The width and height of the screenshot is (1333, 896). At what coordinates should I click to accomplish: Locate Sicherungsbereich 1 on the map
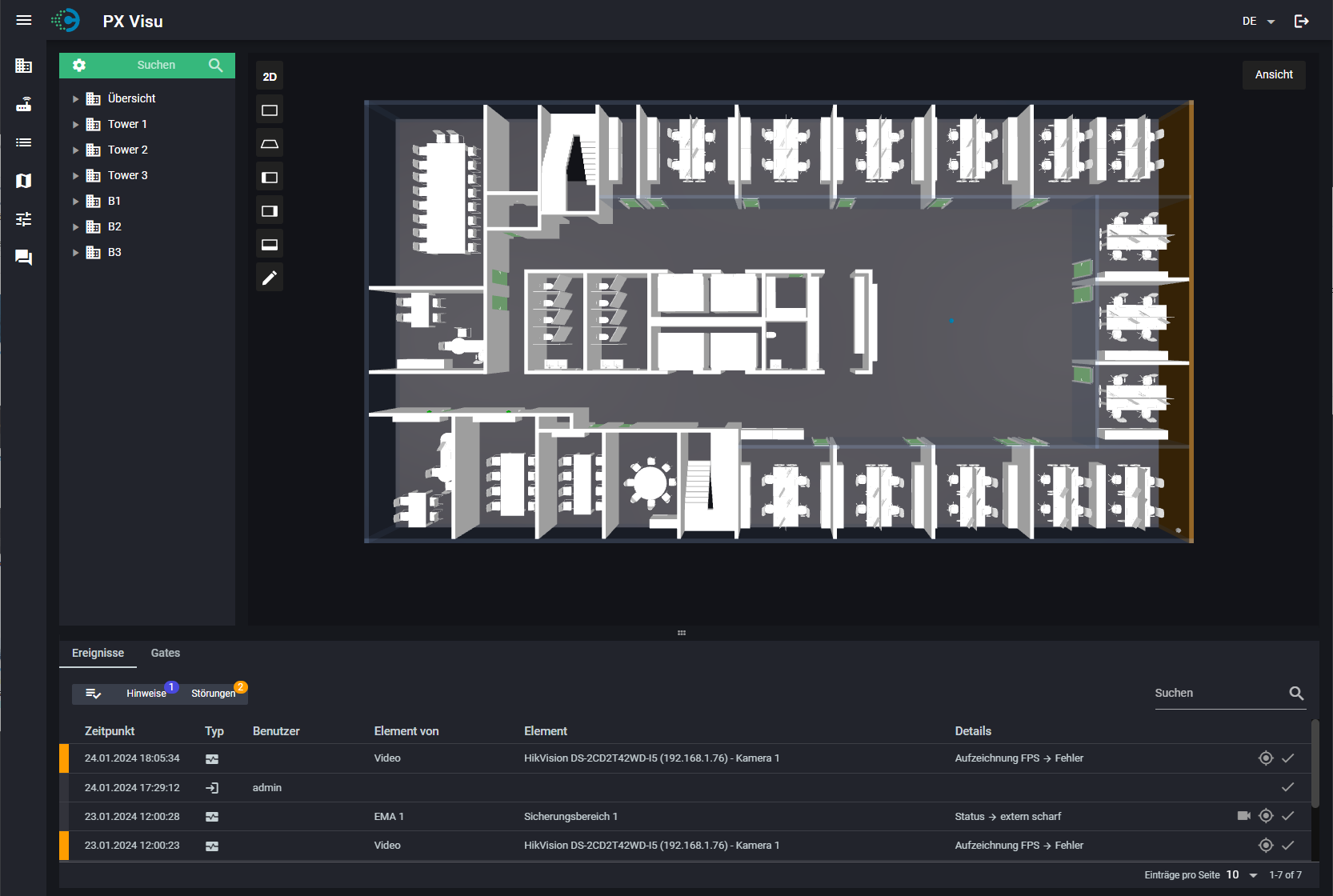(1266, 816)
